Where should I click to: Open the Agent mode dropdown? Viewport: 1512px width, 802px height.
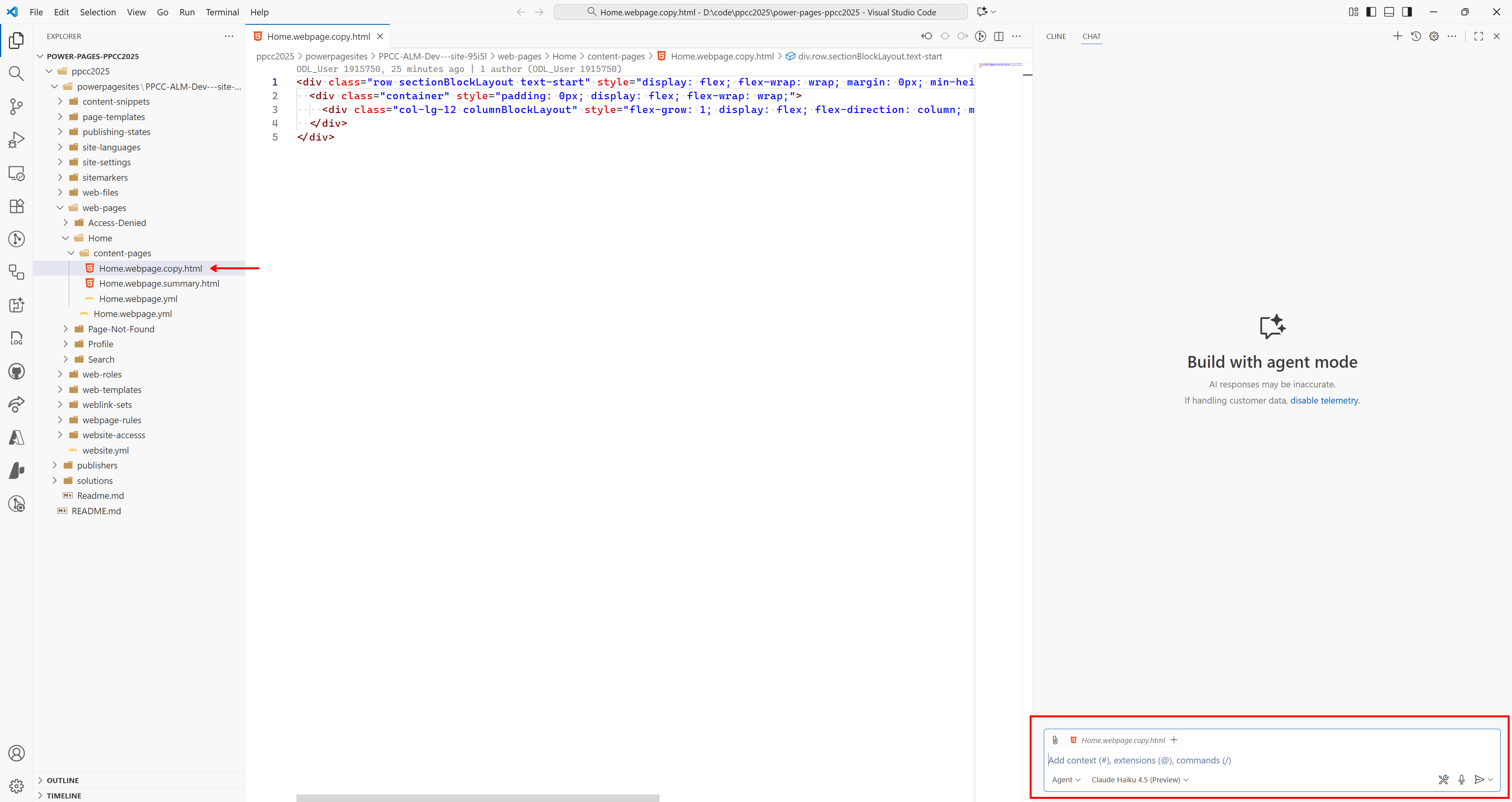click(x=1066, y=780)
